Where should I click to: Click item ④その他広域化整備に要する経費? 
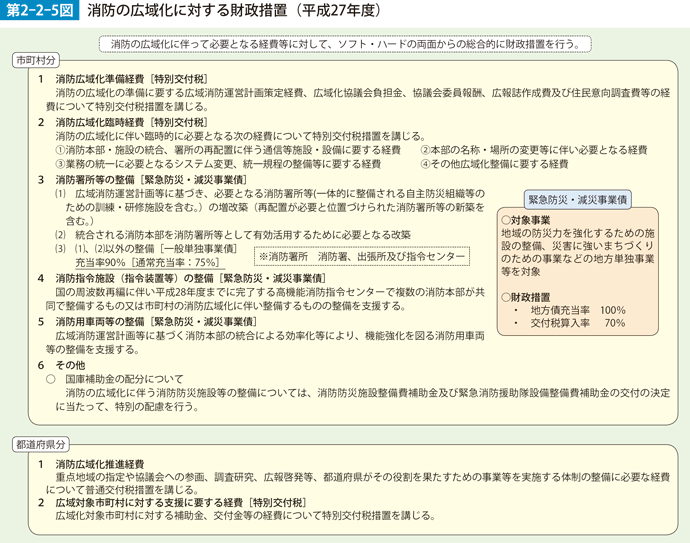point(494,164)
